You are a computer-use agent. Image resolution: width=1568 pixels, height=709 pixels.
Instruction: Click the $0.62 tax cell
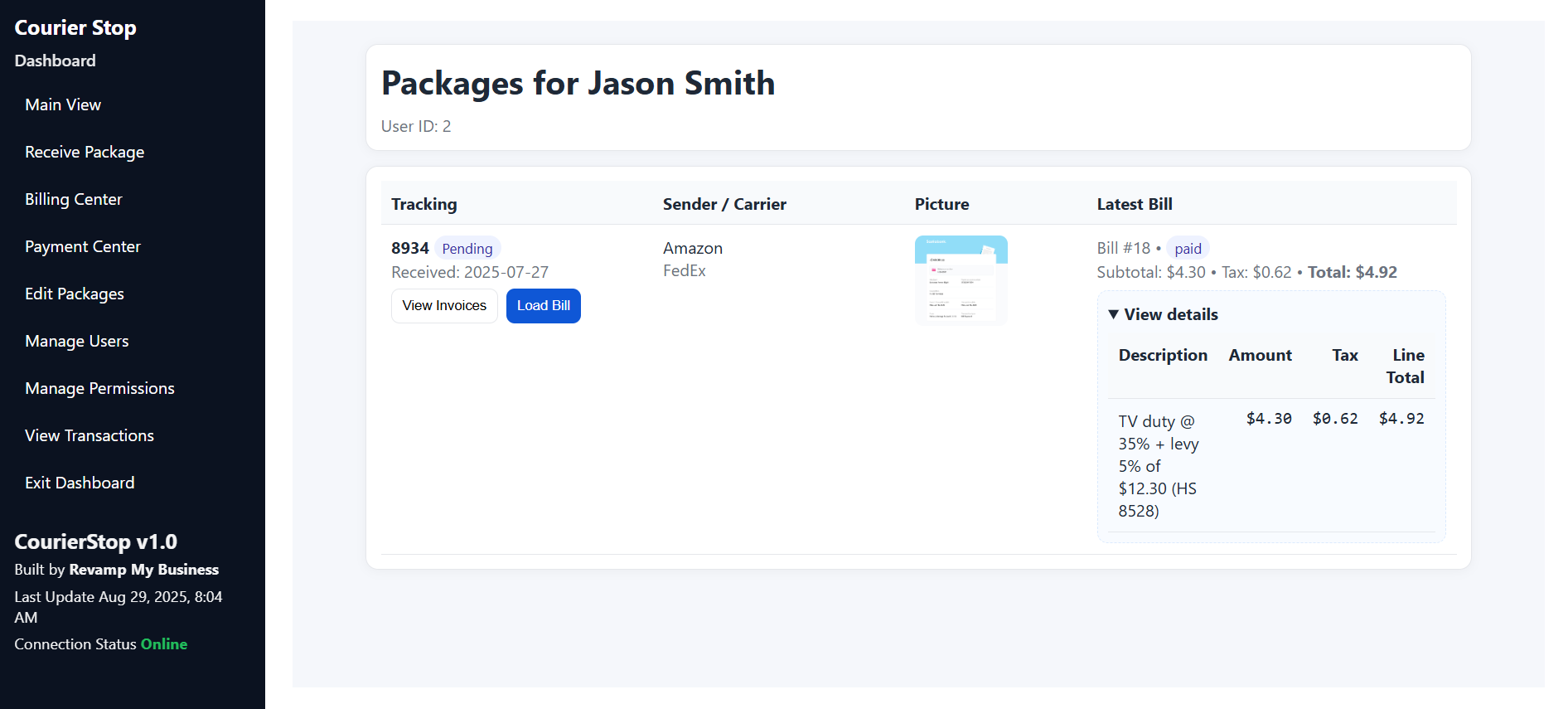pos(1335,419)
